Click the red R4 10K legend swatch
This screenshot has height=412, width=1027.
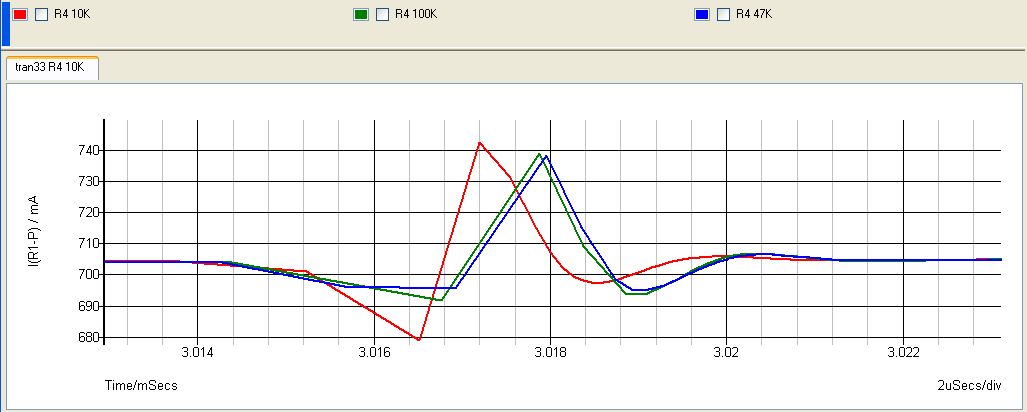pyautogui.click(x=20, y=15)
